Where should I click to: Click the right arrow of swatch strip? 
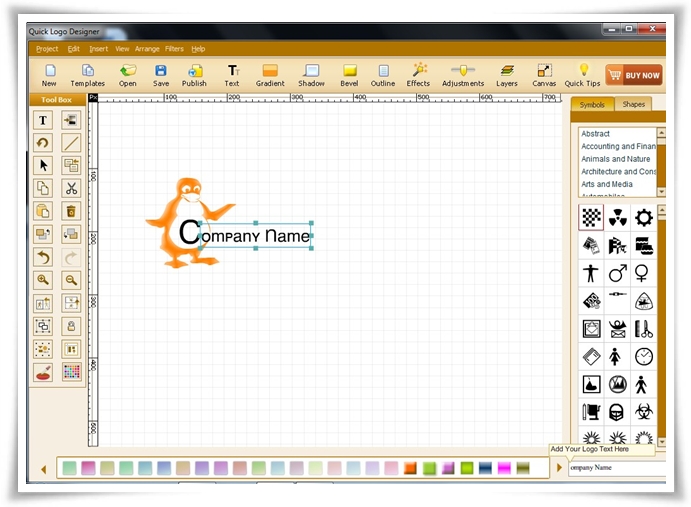[559, 468]
